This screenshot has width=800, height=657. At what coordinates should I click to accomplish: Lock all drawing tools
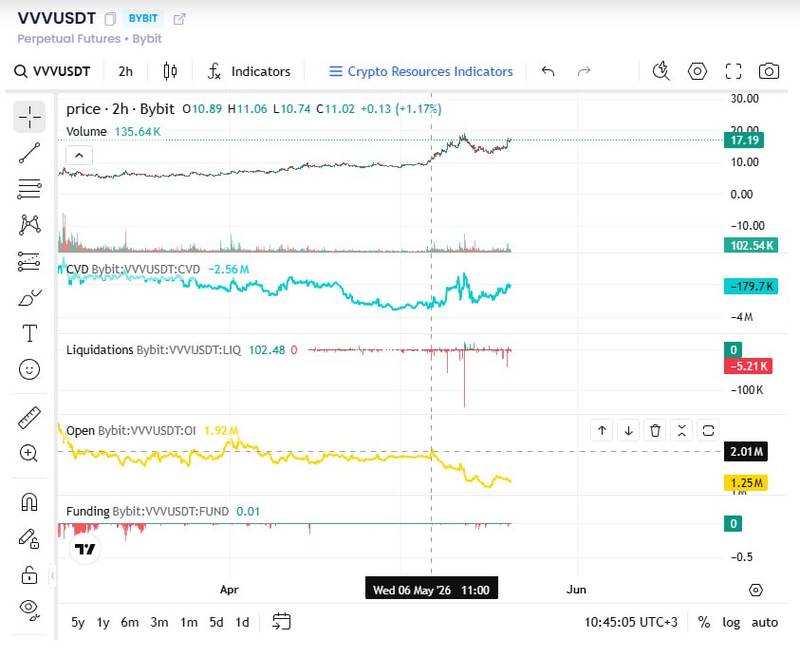[29, 575]
